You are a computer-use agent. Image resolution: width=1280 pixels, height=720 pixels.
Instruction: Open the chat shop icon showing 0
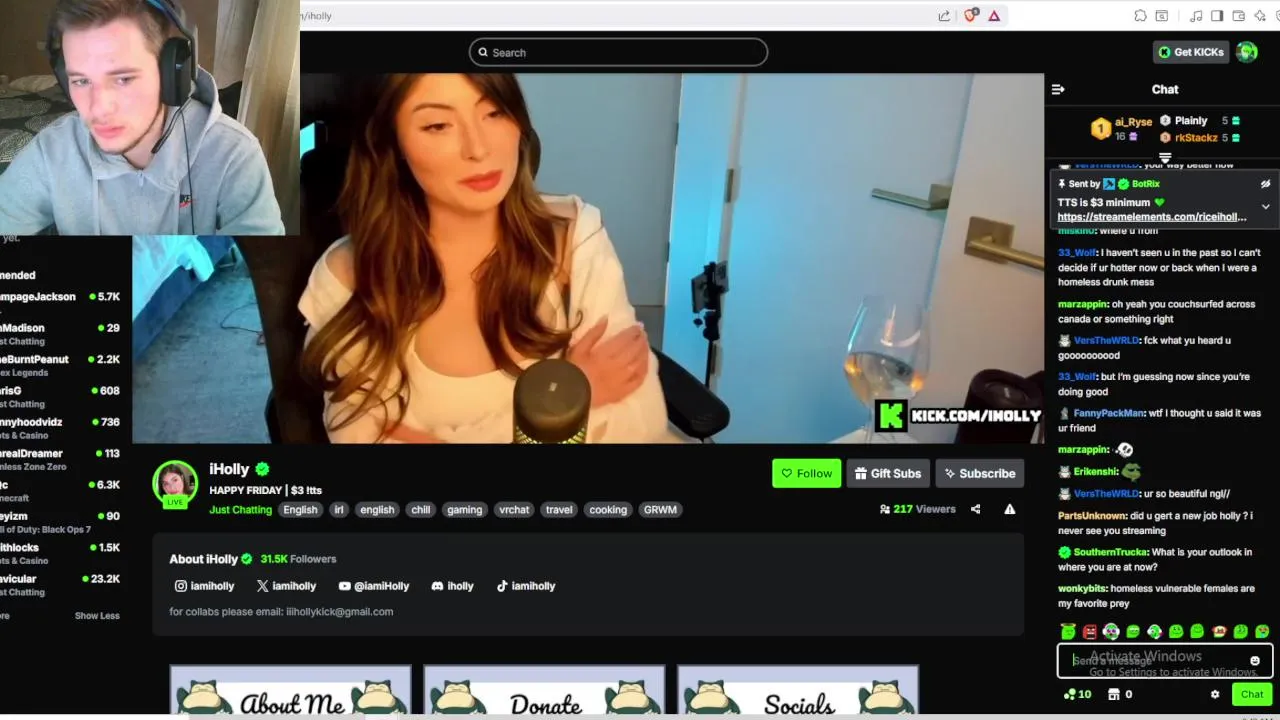point(1119,694)
